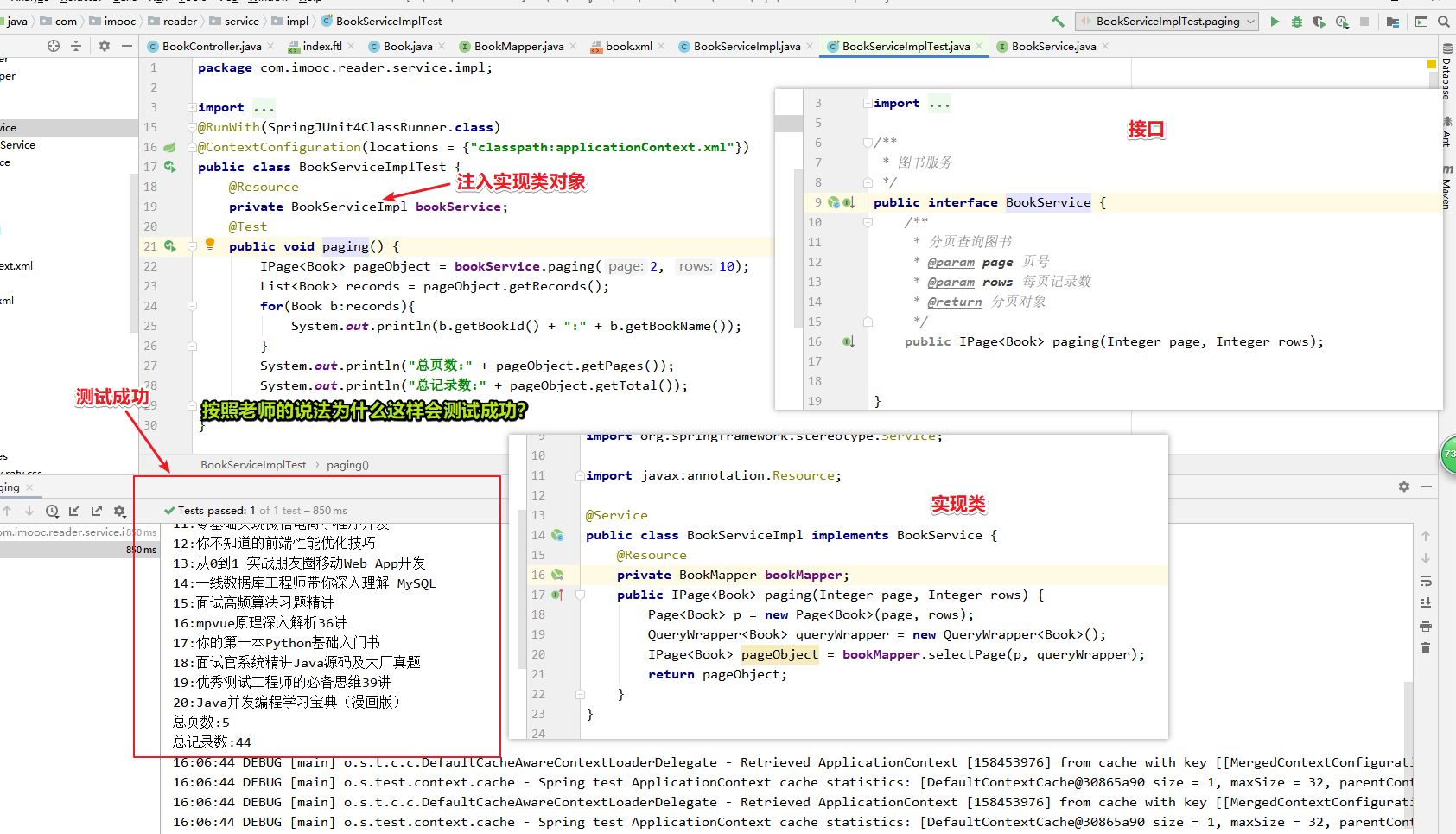This screenshot has width=1456, height=834.
Task: Close the paging run tab
Action: (29, 487)
